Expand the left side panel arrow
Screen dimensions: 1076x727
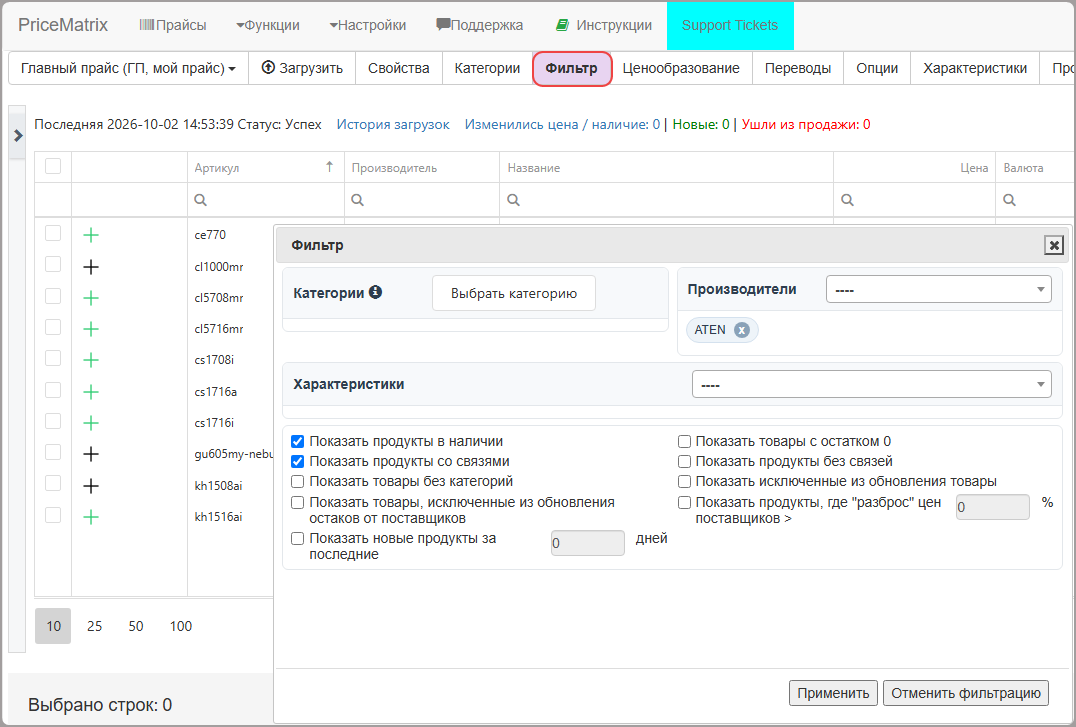point(18,135)
